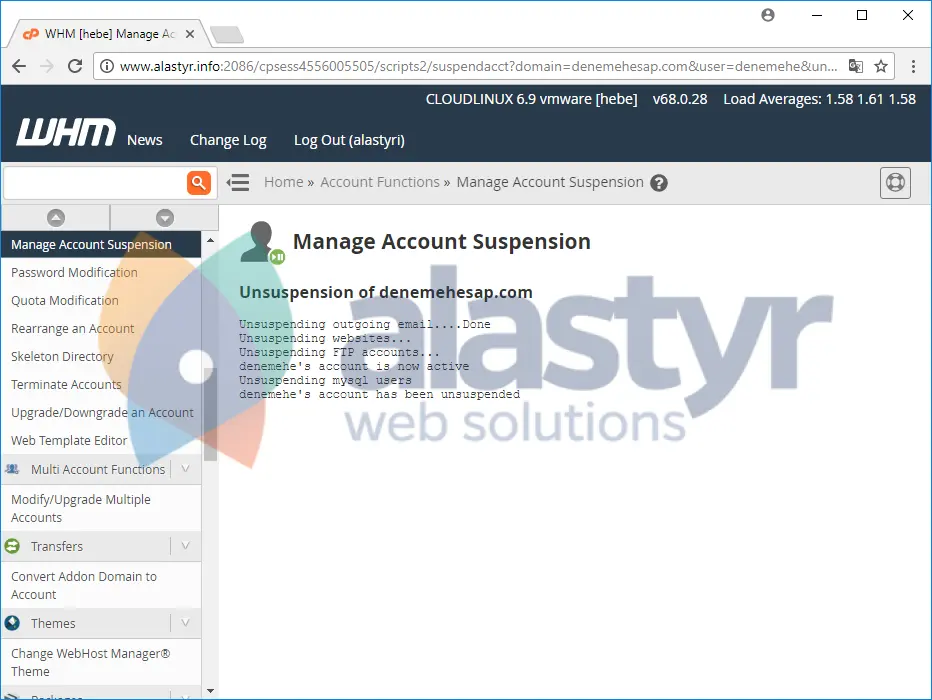Open the help question mark icon
932x700 pixels.
(x=659, y=183)
